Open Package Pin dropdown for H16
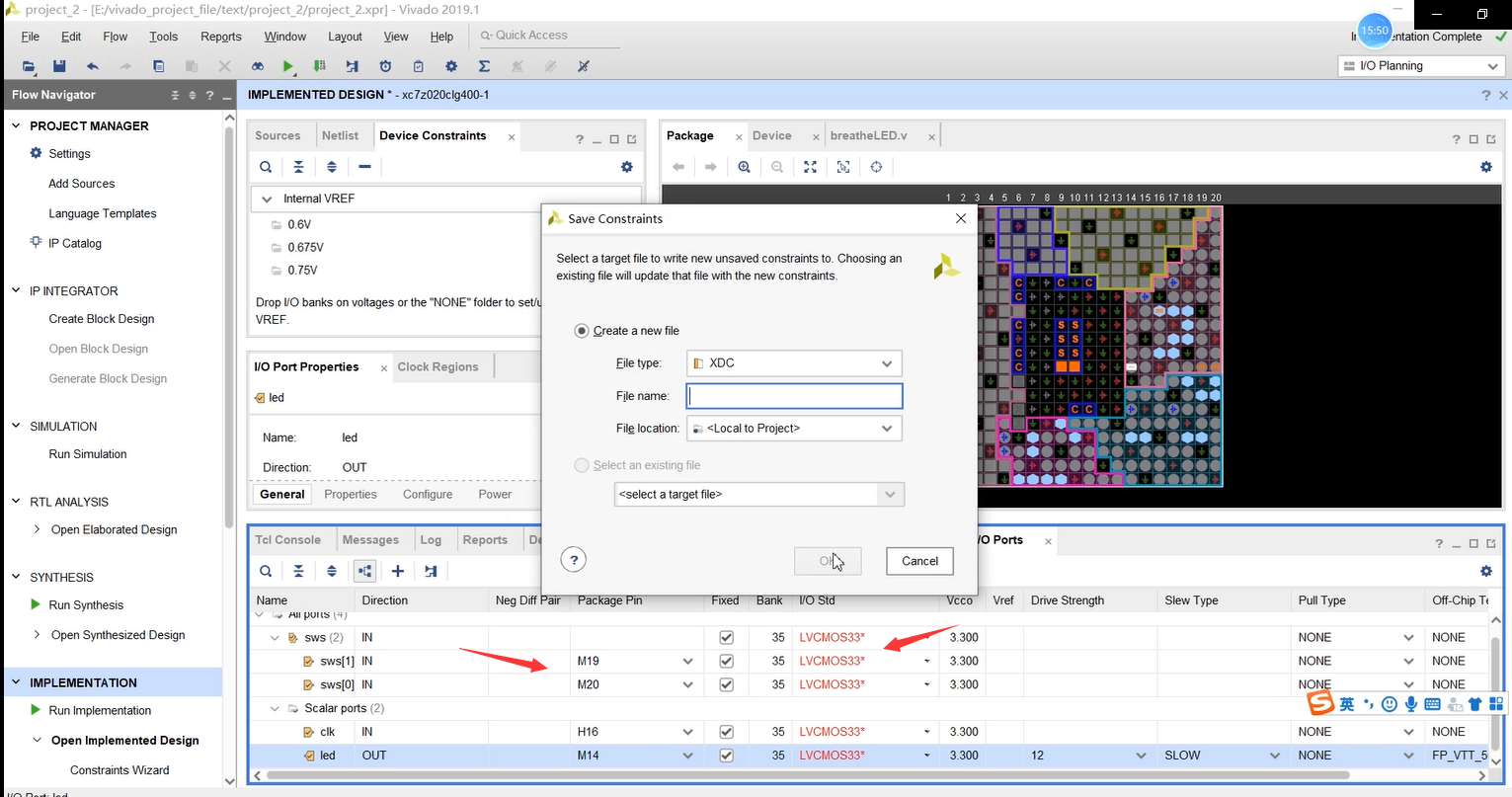 (687, 732)
